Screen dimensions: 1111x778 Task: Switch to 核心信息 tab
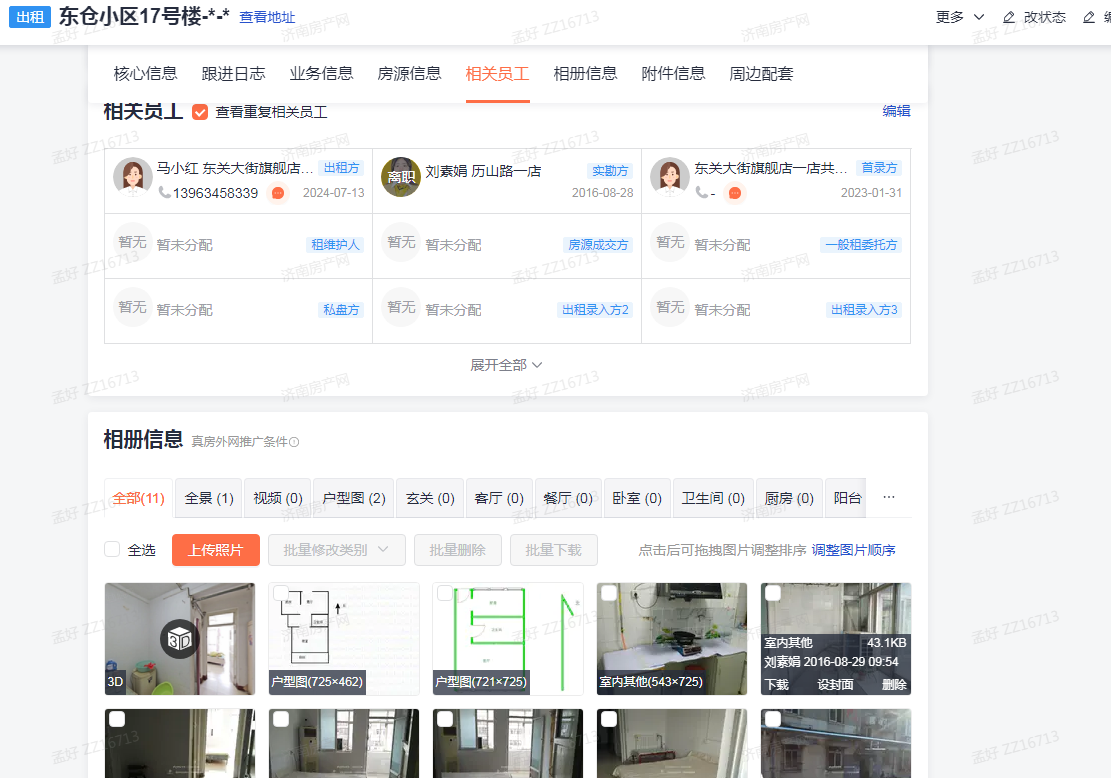145,74
